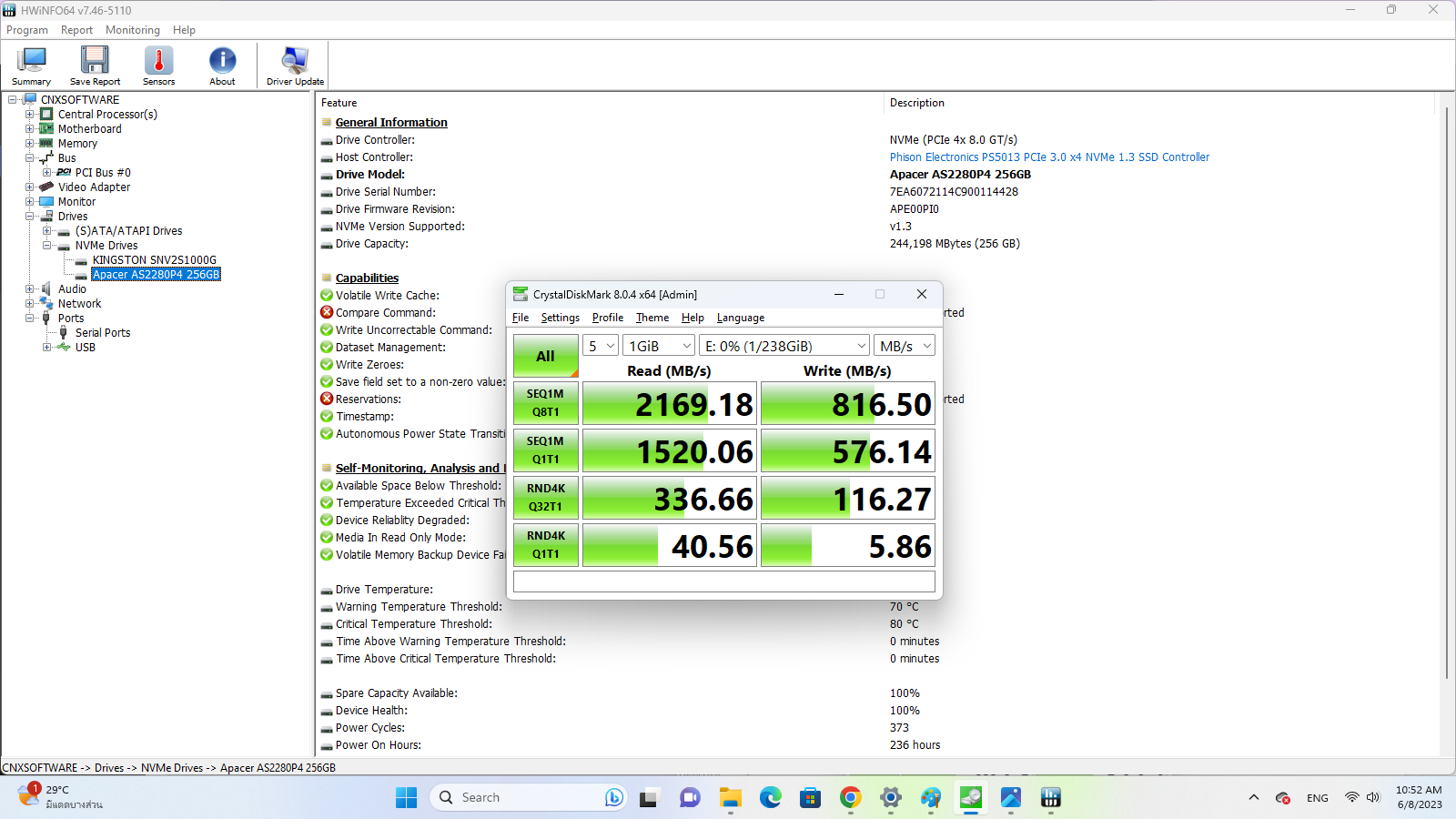The image size is (1456, 819).
Task: Open Report menu in HWiNFO64
Action: (76, 30)
